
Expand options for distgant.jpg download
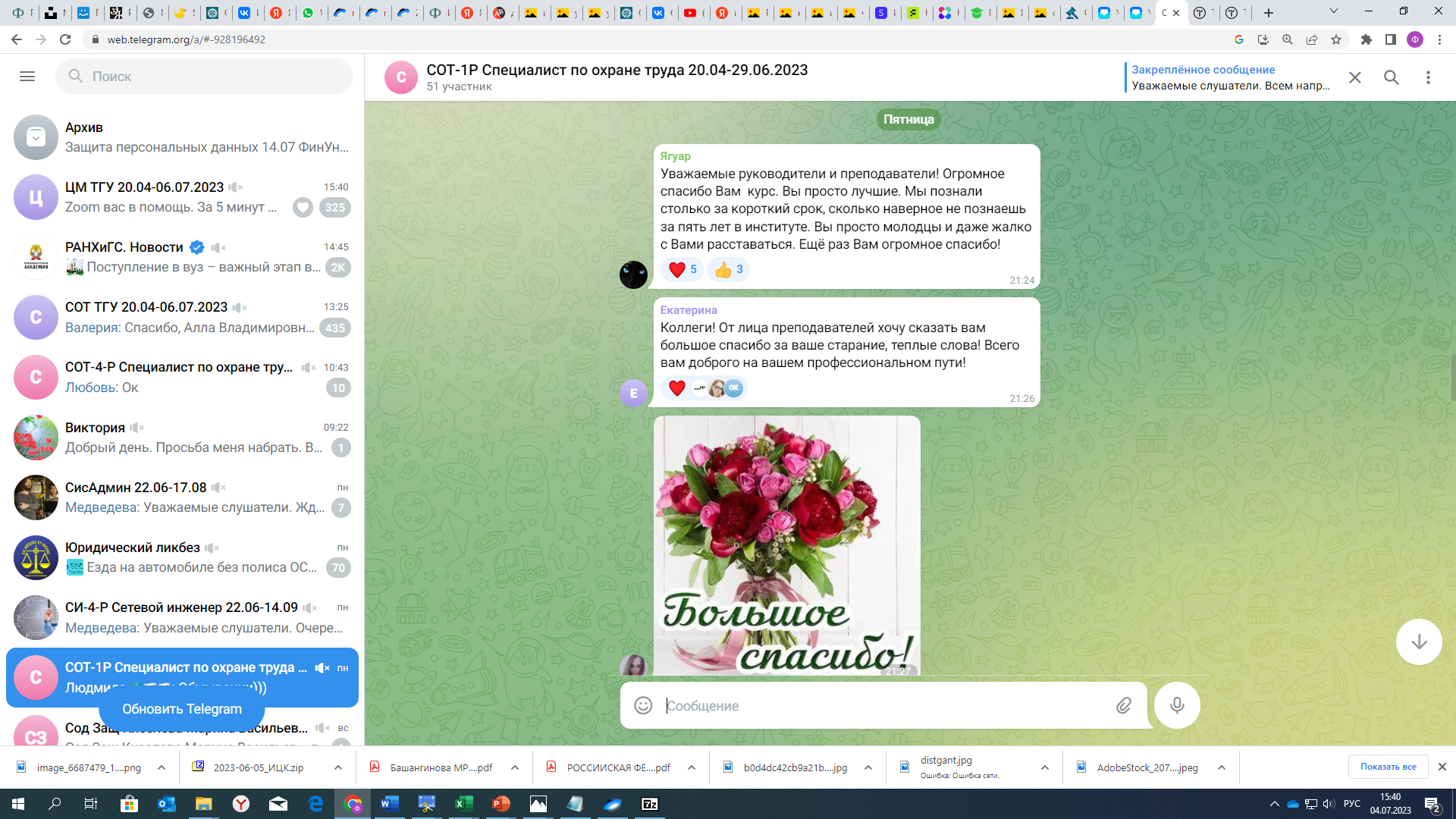tap(1045, 767)
